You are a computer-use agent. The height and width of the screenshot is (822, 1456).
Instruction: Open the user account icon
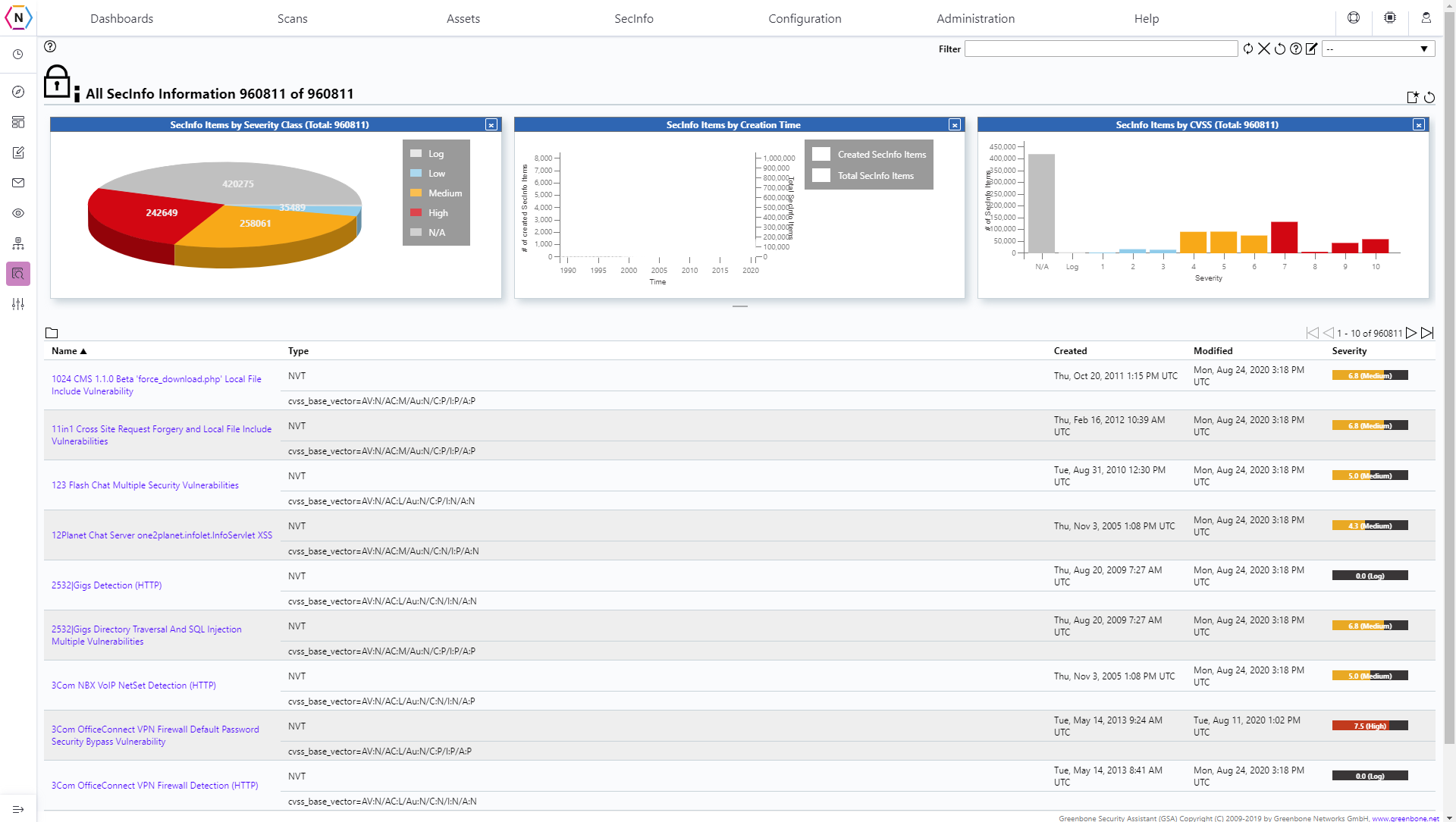tap(1426, 17)
